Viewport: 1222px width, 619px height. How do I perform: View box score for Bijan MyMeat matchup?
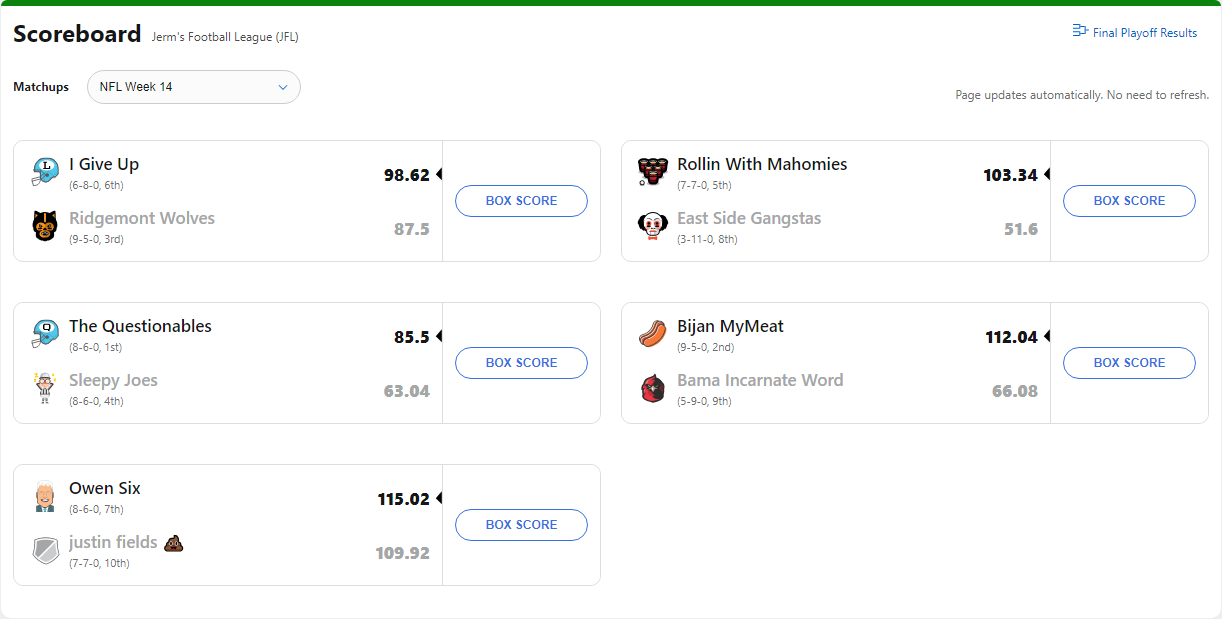(x=1129, y=363)
